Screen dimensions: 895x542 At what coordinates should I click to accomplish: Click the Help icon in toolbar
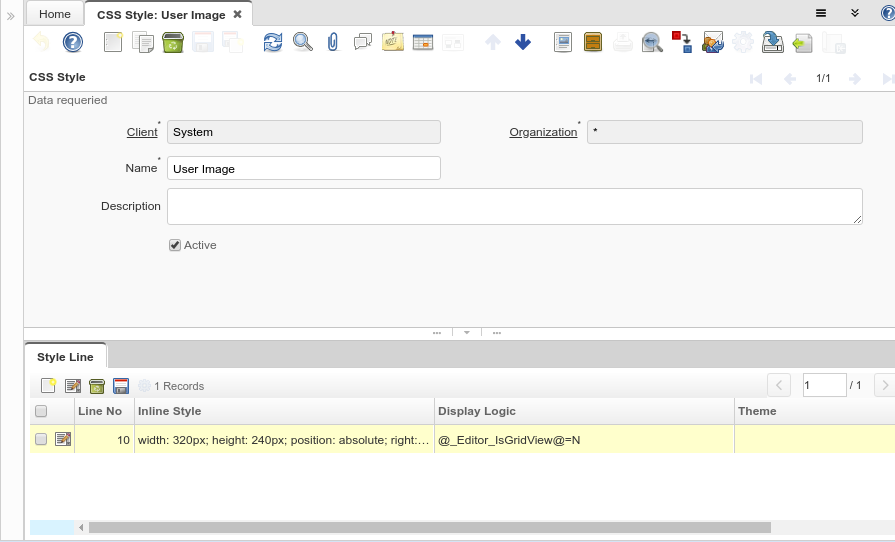point(72,42)
